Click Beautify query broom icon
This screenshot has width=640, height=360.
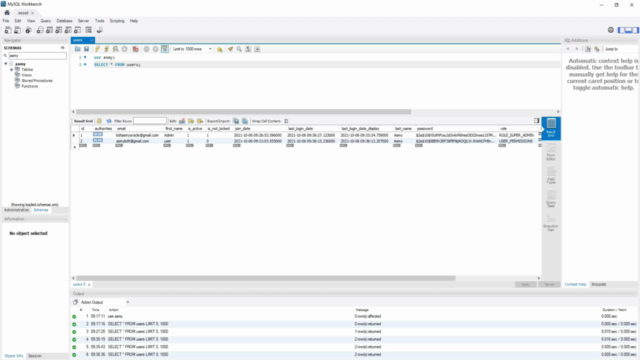230,49
